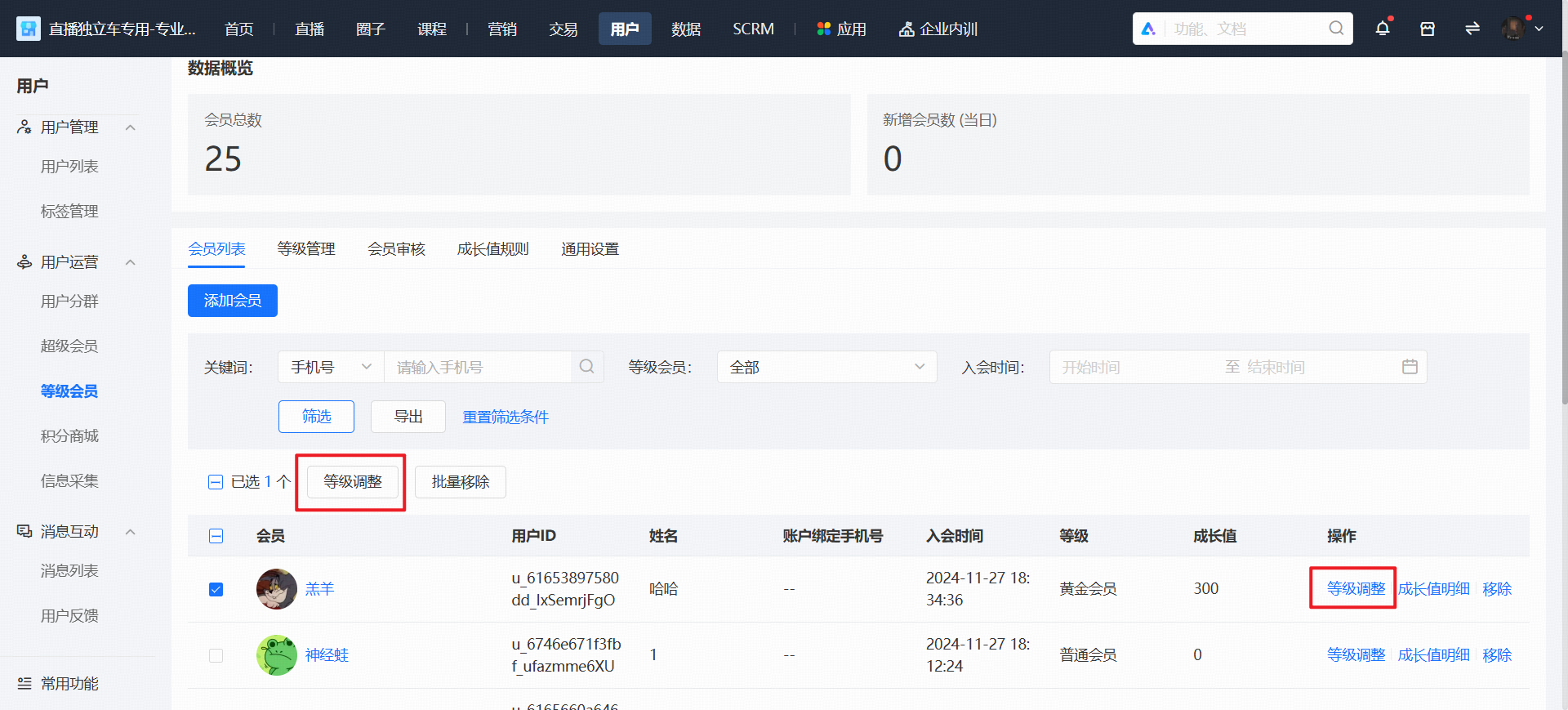This screenshot has width=1568, height=710.
Task: Switch to 成长值规则 tab
Action: click(x=493, y=249)
